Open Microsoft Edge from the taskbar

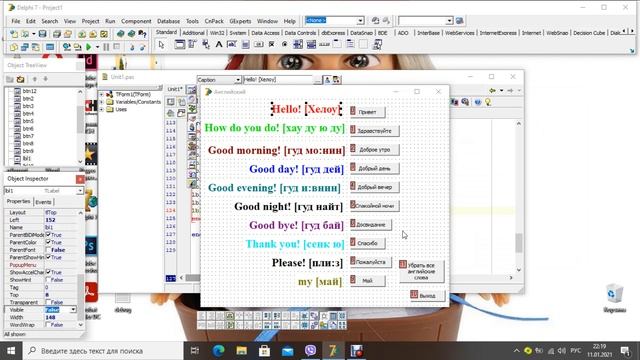(219, 351)
